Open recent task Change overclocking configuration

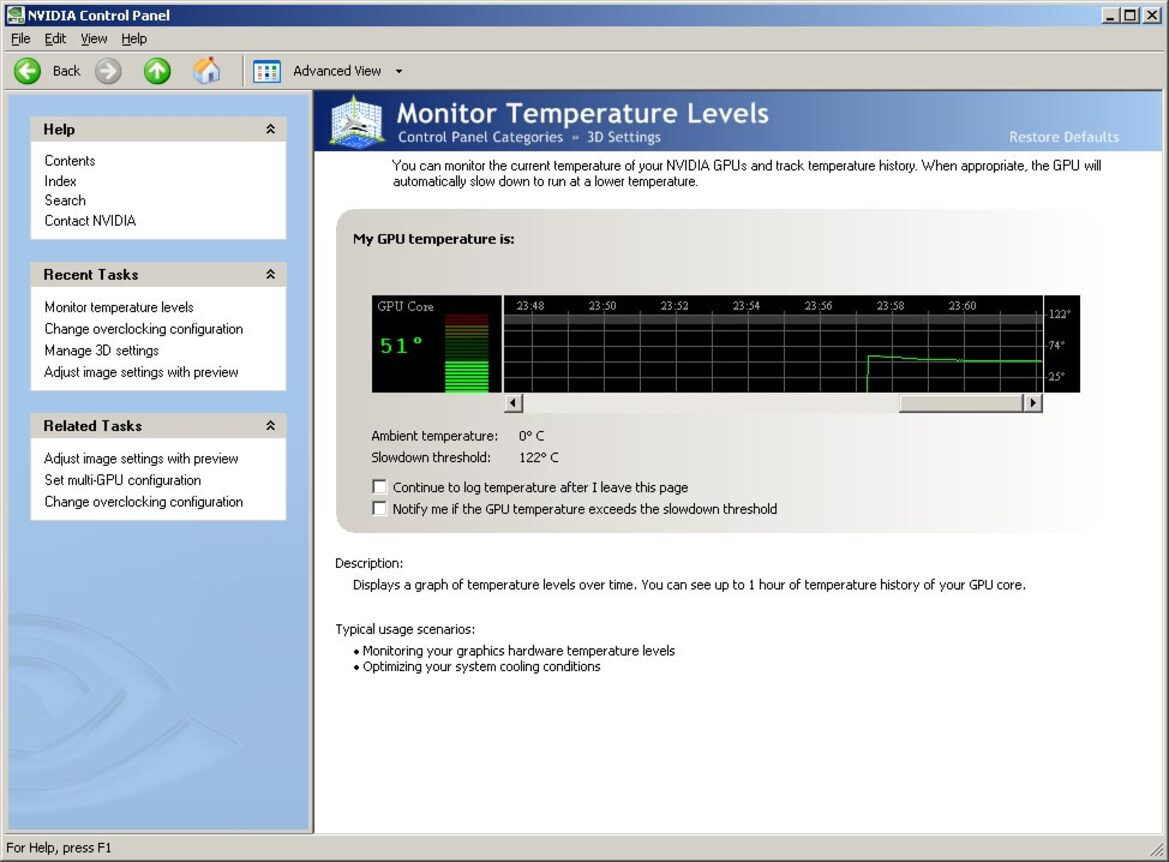[143, 329]
